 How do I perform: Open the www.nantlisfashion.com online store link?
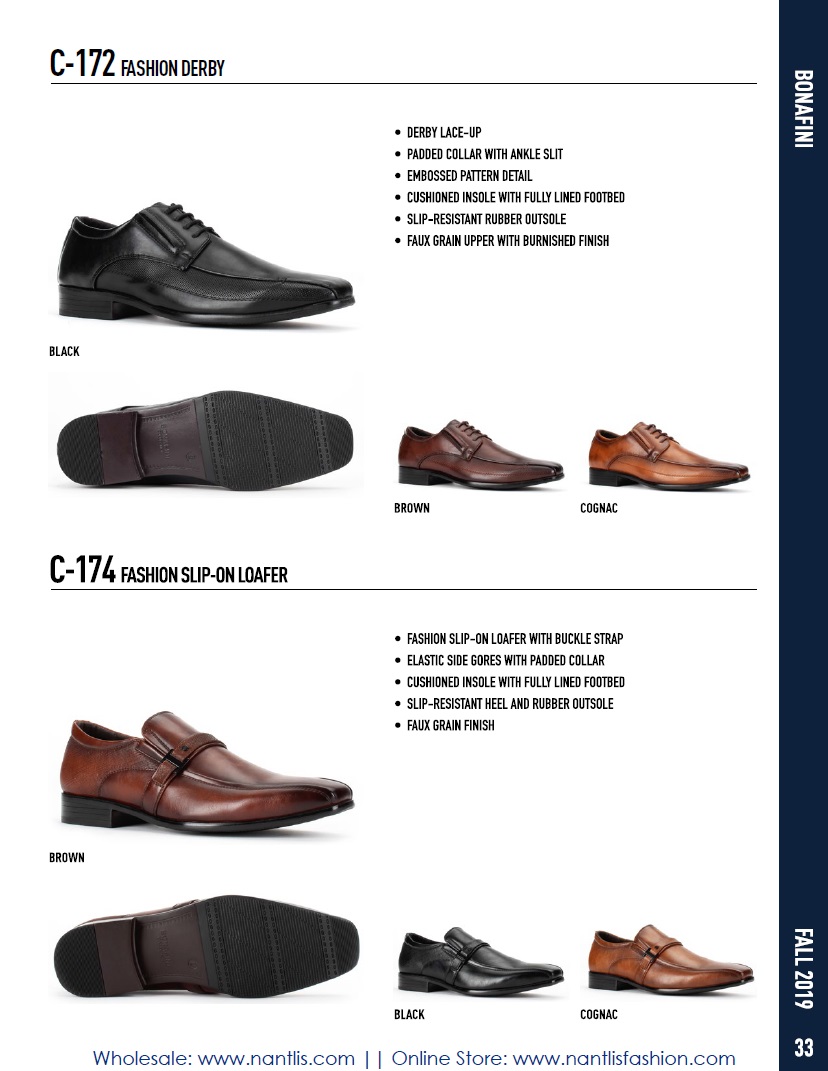[x=624, y=1058]
